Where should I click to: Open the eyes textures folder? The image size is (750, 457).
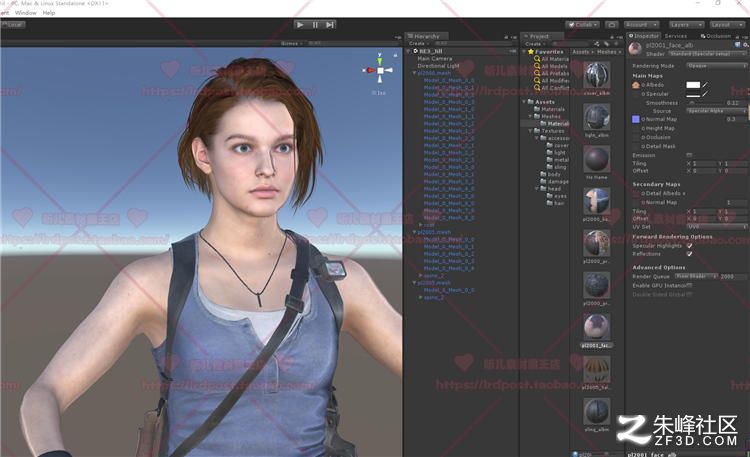557,196
